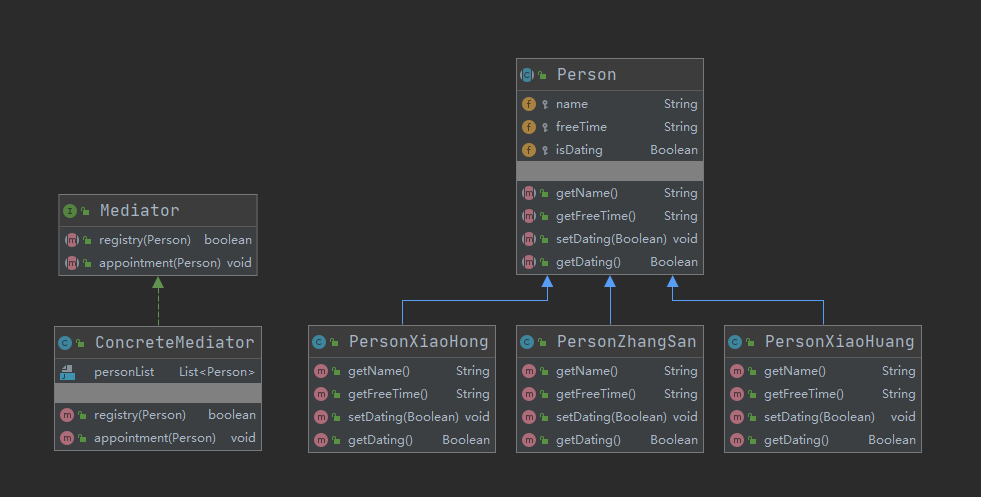
Task: Click the method icon of Mediator's registry(Person)
Action: click(x=72, y=240)
